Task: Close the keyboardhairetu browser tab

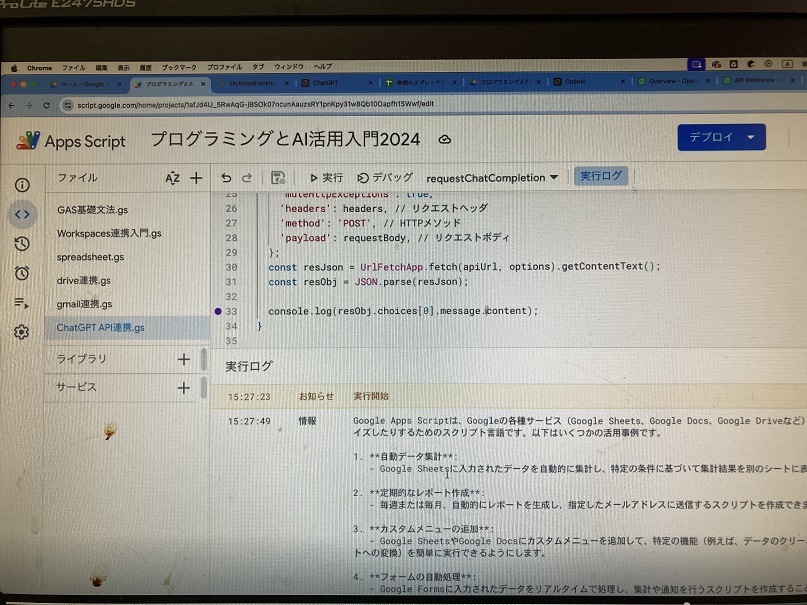Action: coord(287,83)
